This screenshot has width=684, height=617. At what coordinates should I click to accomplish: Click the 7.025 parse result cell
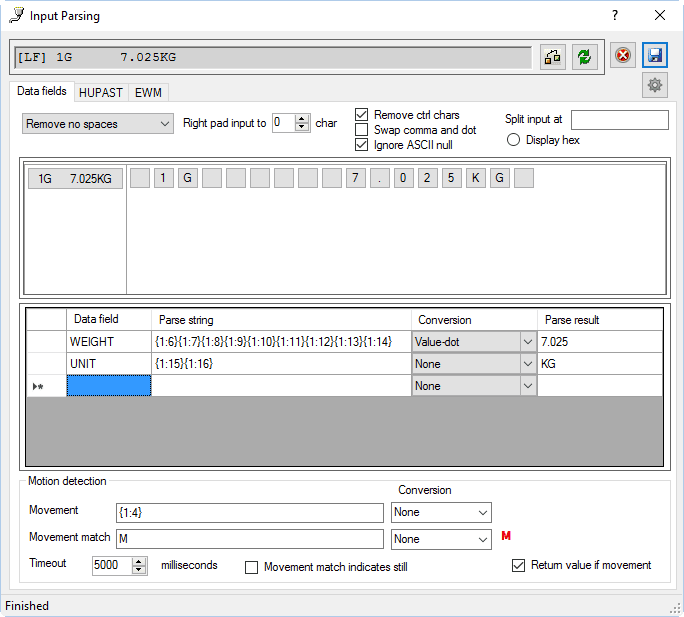pyautogui.click(x=600, y=342)
